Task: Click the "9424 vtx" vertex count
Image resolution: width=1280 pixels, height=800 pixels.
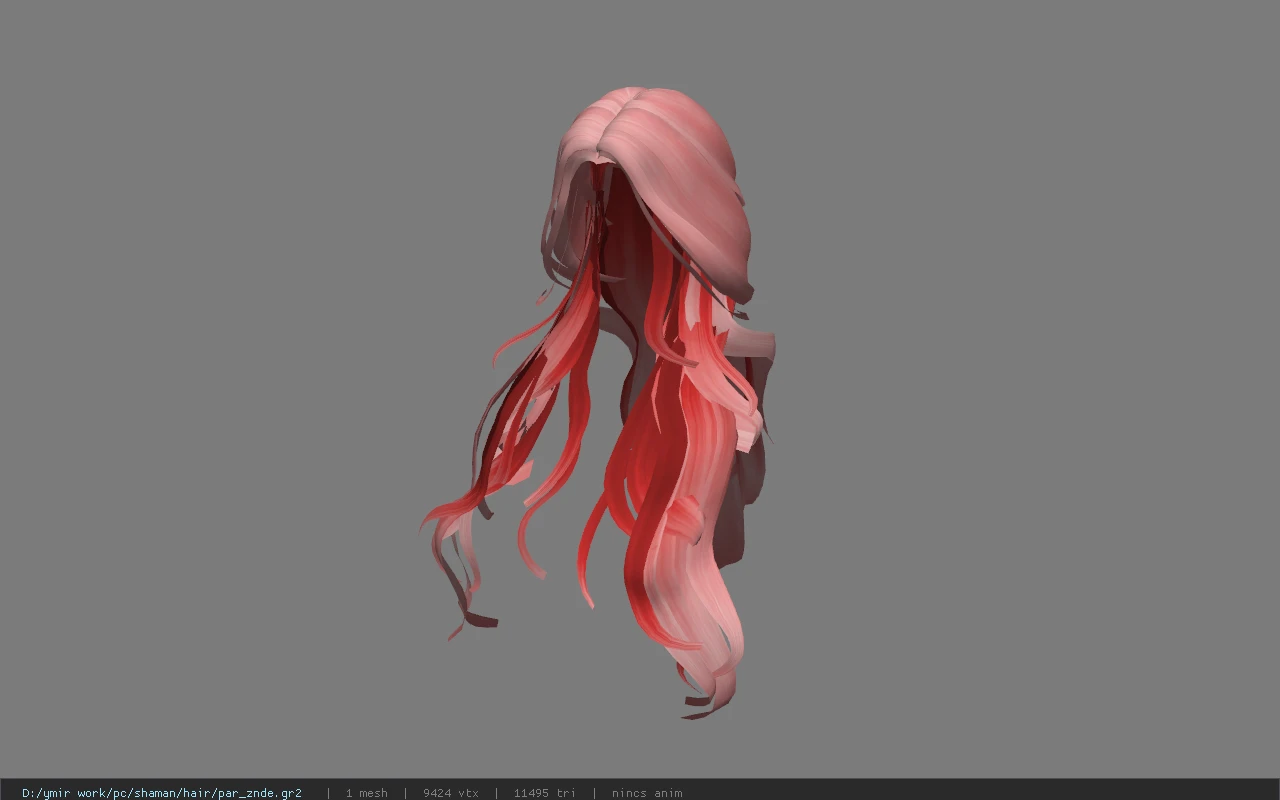Action: (x=450, y=793)
